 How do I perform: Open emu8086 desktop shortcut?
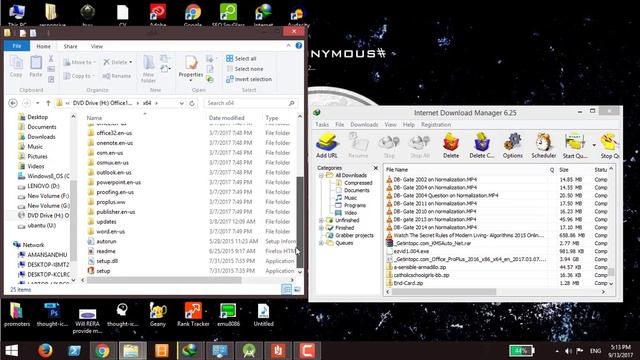click(x=228, y=314)
